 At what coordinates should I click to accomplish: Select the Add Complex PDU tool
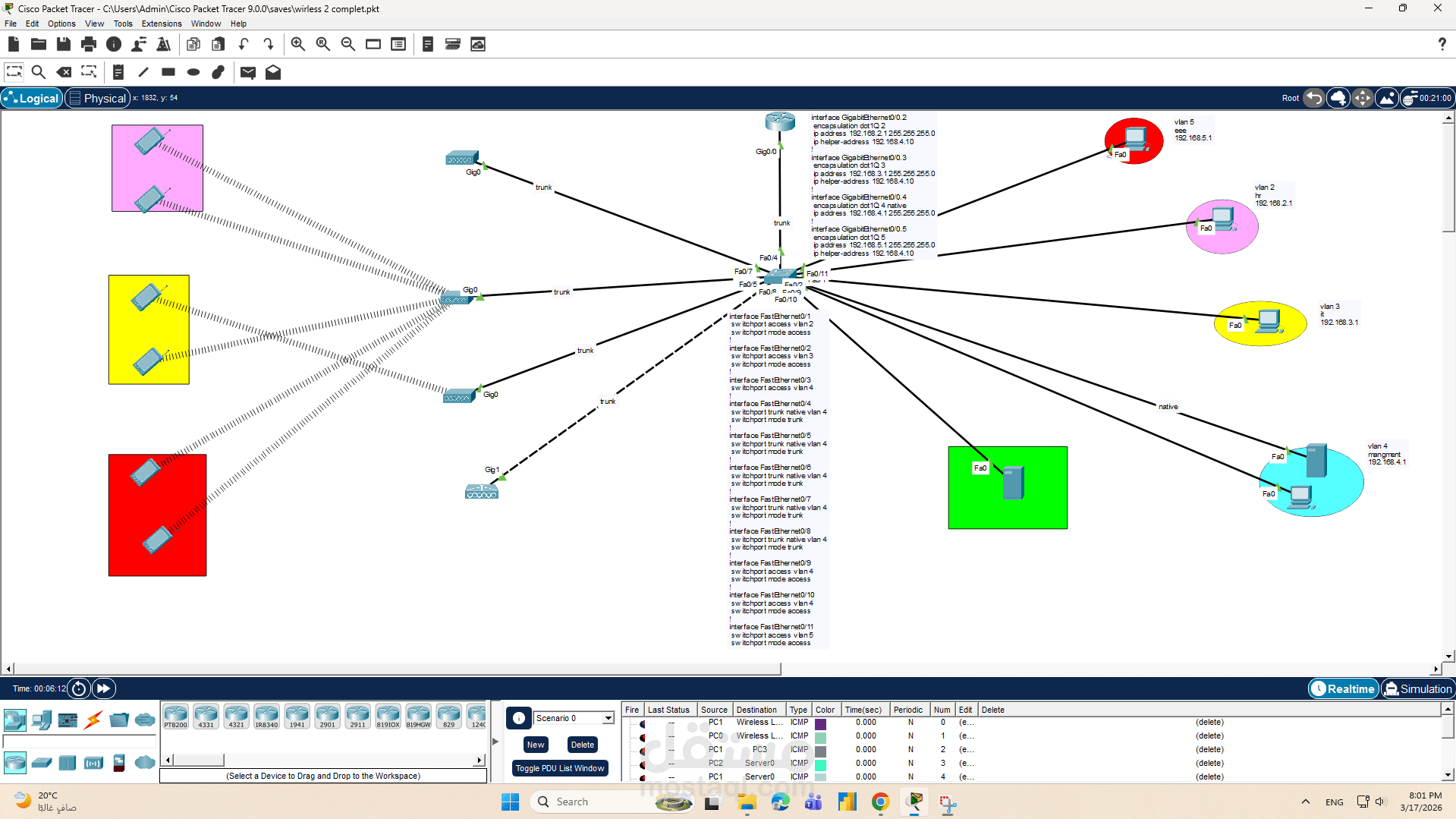click(273, 72)
